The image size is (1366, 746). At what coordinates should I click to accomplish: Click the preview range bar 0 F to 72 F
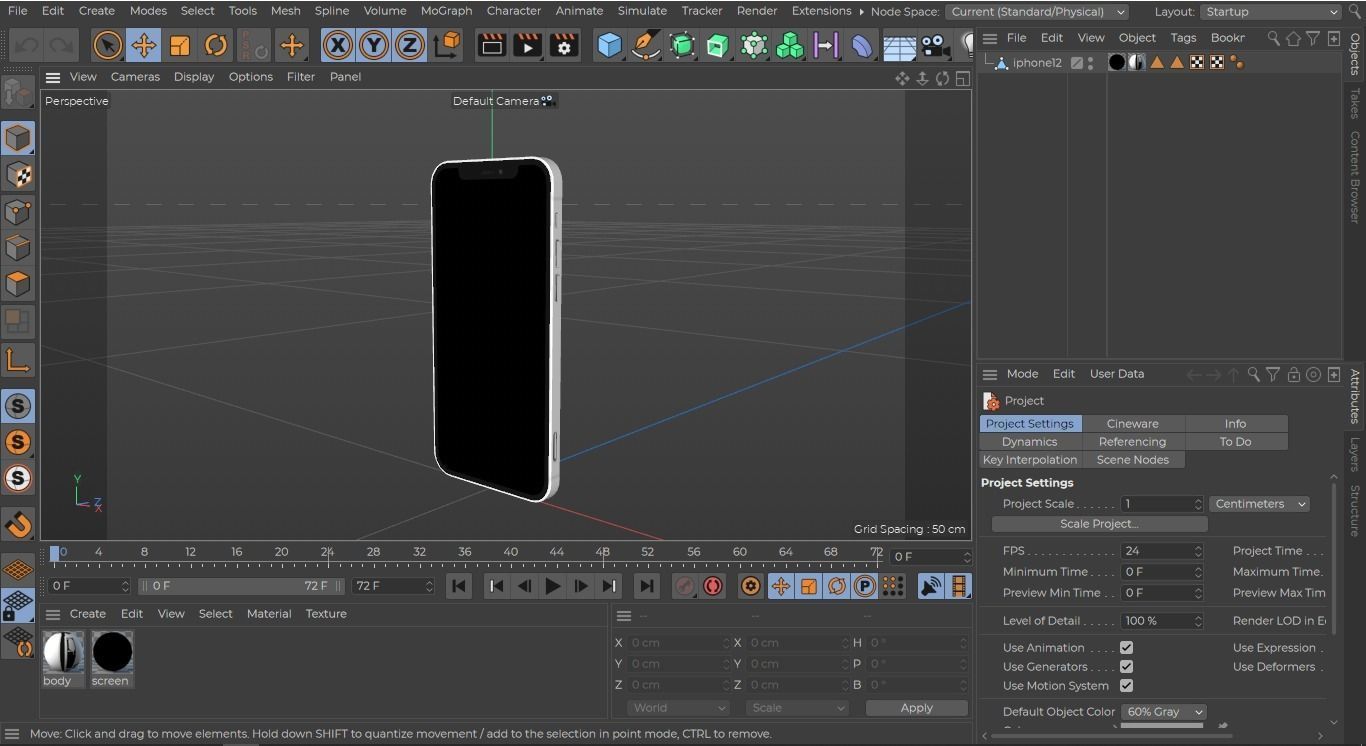point(240,586)
